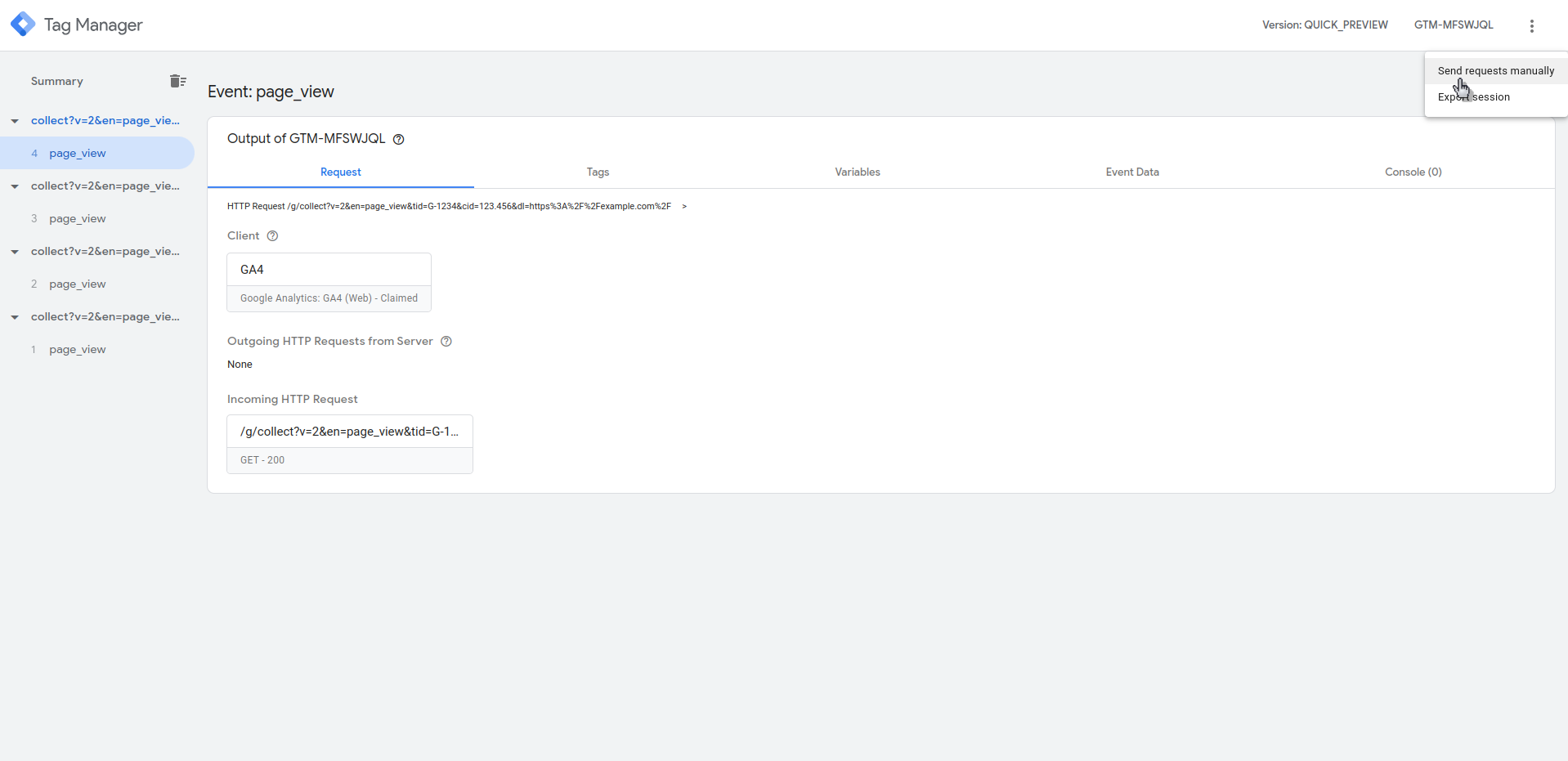Click help icon next to Client heading
Screen dimensions: 1568x761
272,235
